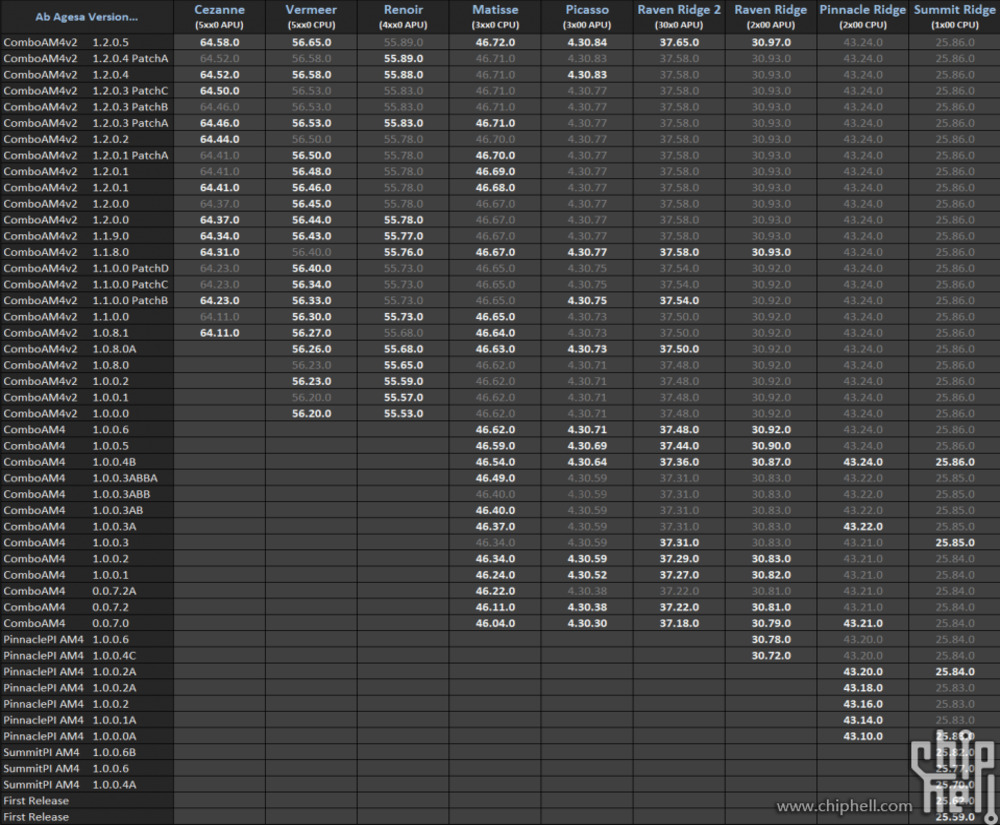Screen dimensions: 1000x825
Task: Click the 'Ab Agesa Version...' header cell
Action: pos(87,17)
